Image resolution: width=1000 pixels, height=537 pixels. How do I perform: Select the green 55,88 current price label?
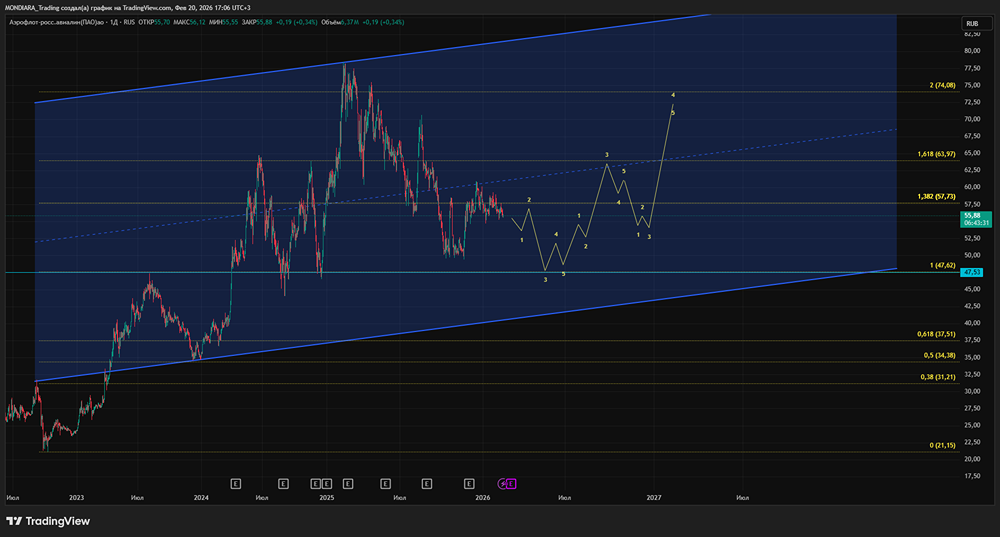click(971, 215)
